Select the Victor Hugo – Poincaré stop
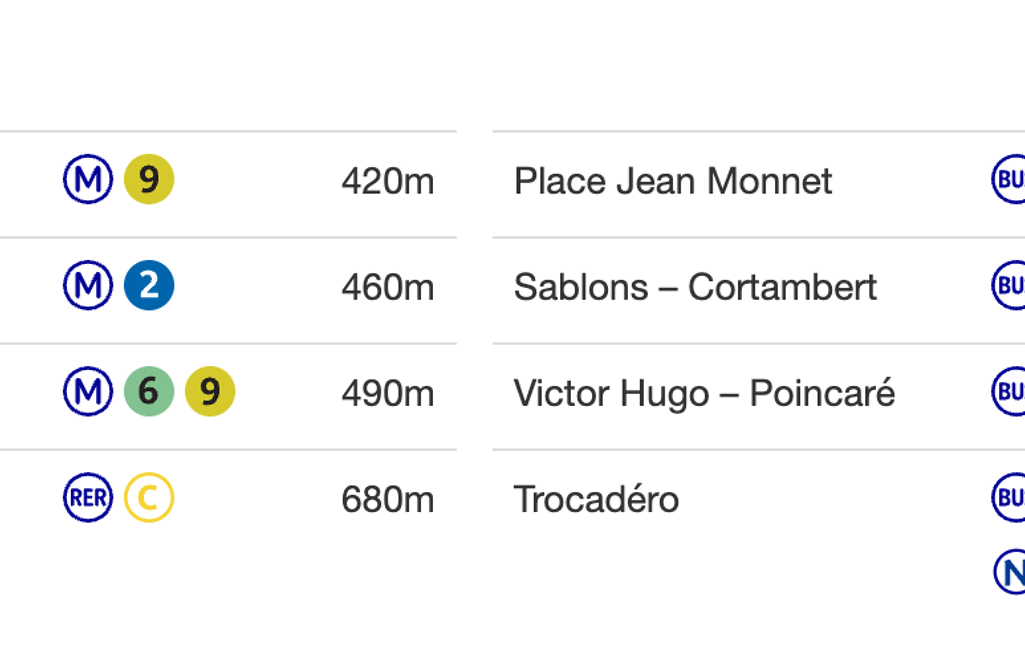Image resolution: width=1025 pixels, height=650 pixels. 704,393
